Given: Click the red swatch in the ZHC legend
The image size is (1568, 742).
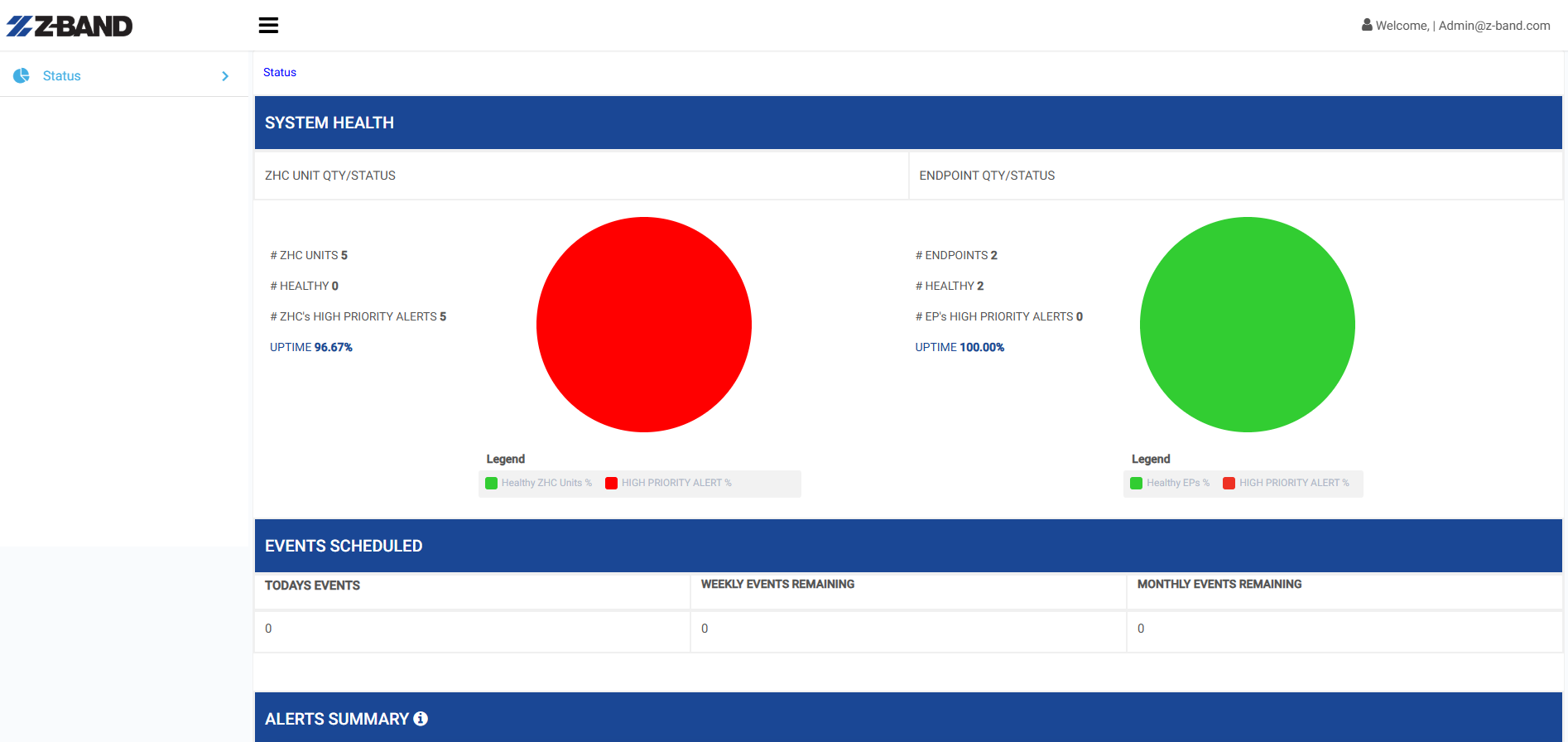Looking at the screenshot, I should [611, 484].
